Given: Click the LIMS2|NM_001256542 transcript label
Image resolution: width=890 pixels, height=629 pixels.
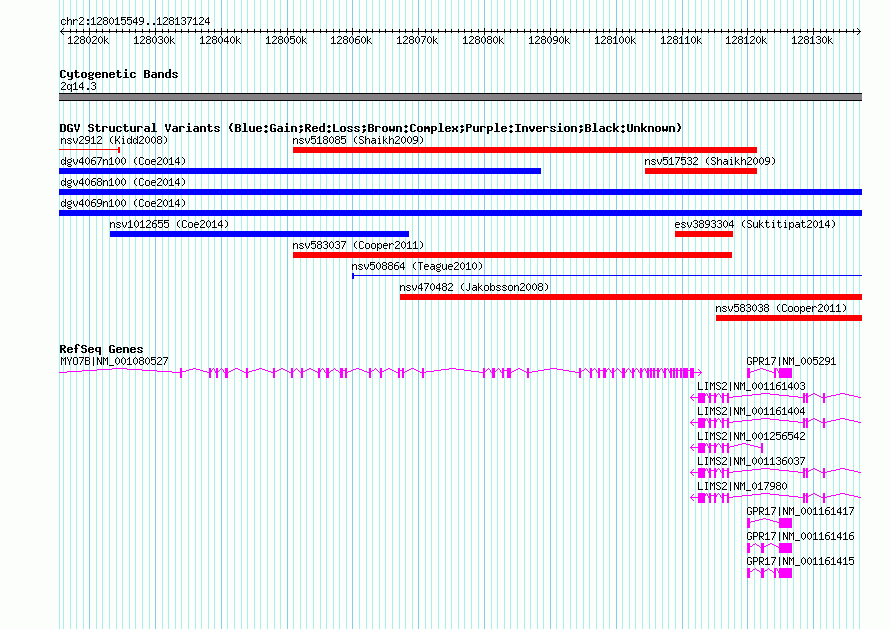Looking at the screenshot, I should click(x=751, y=436).
